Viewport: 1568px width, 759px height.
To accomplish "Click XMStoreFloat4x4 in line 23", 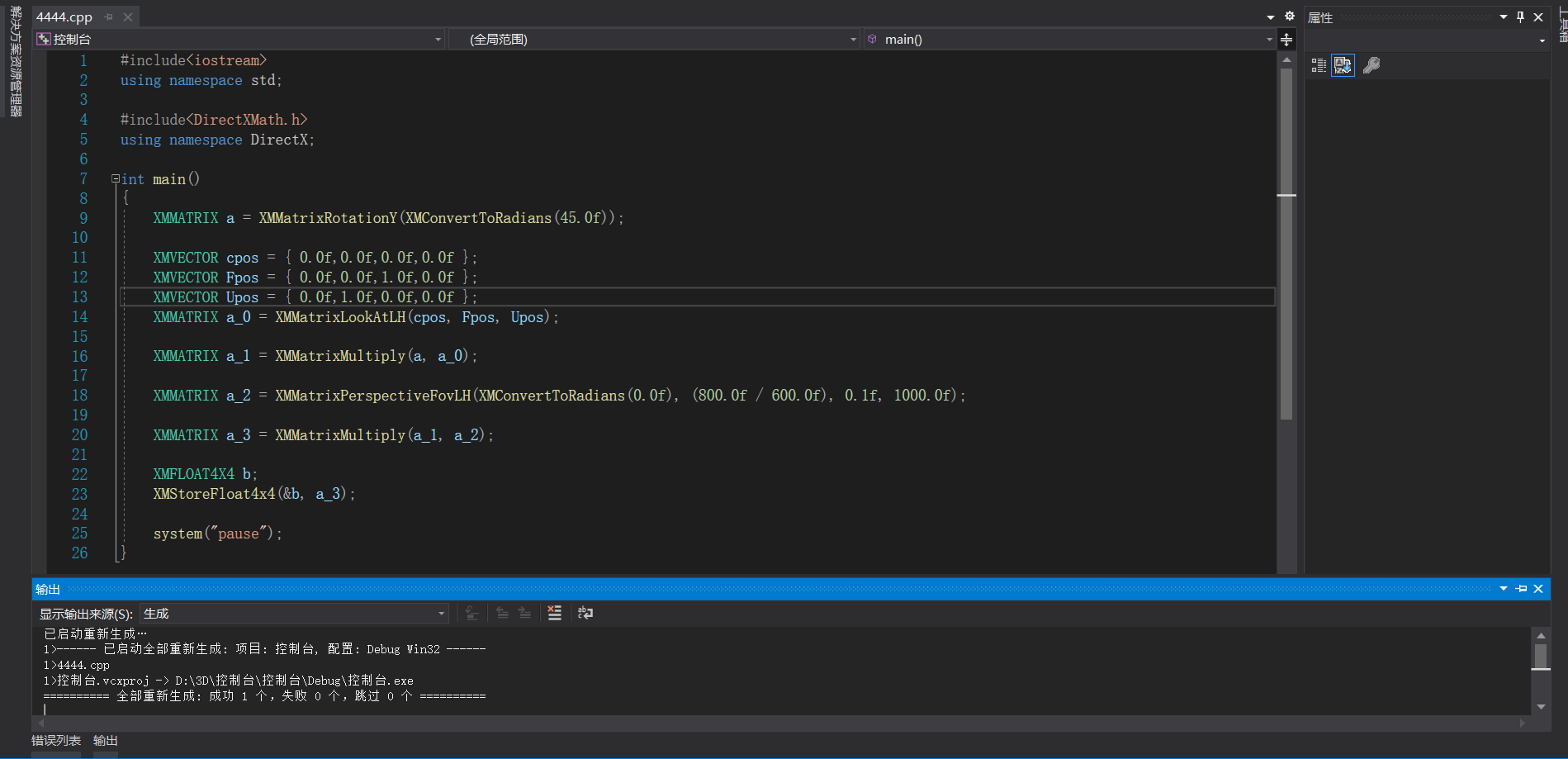I will [x=214, y=494].
